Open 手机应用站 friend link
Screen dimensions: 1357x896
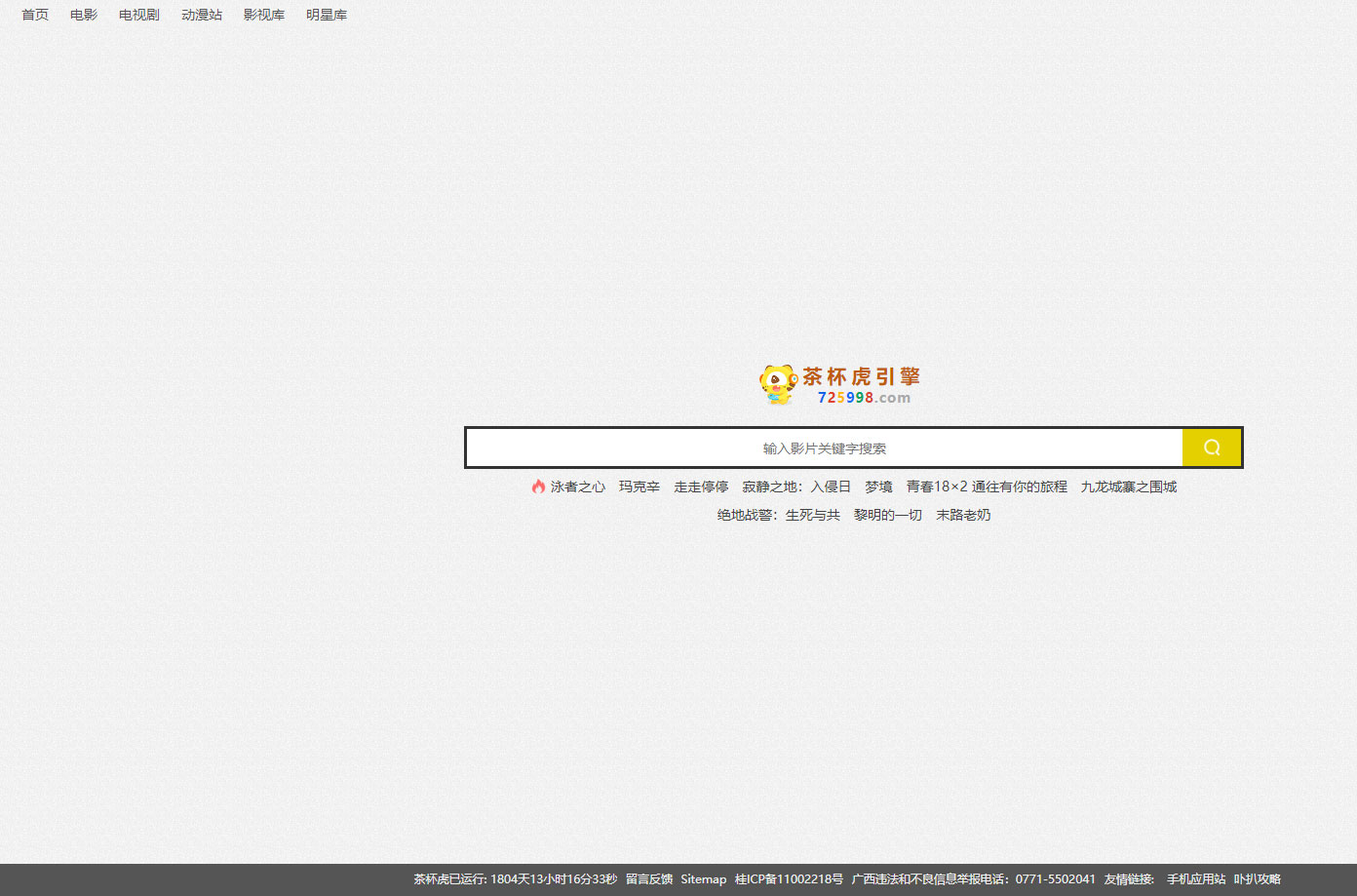[x=1196, y=879]
